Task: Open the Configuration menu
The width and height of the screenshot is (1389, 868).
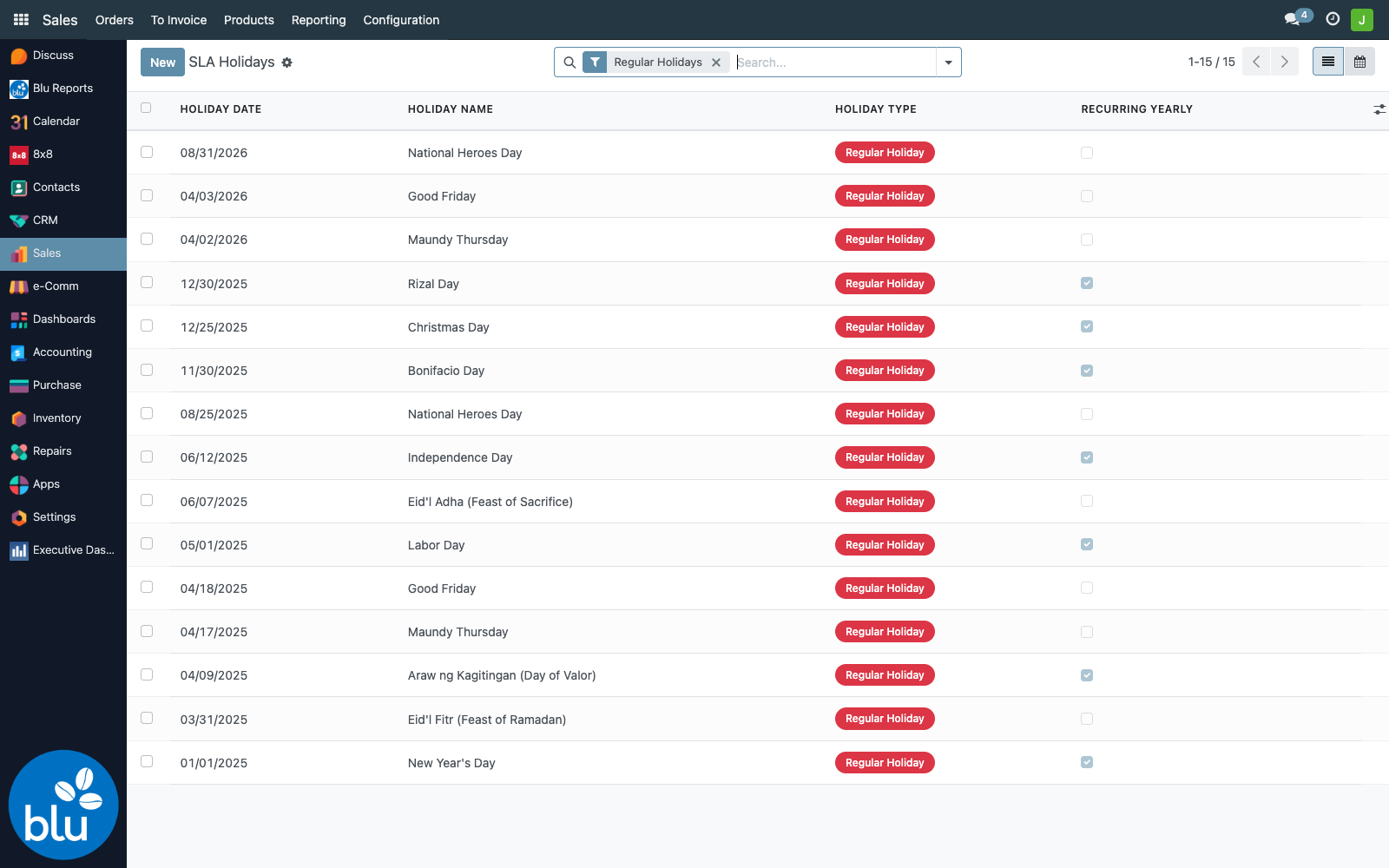Action: pos(401,20)
